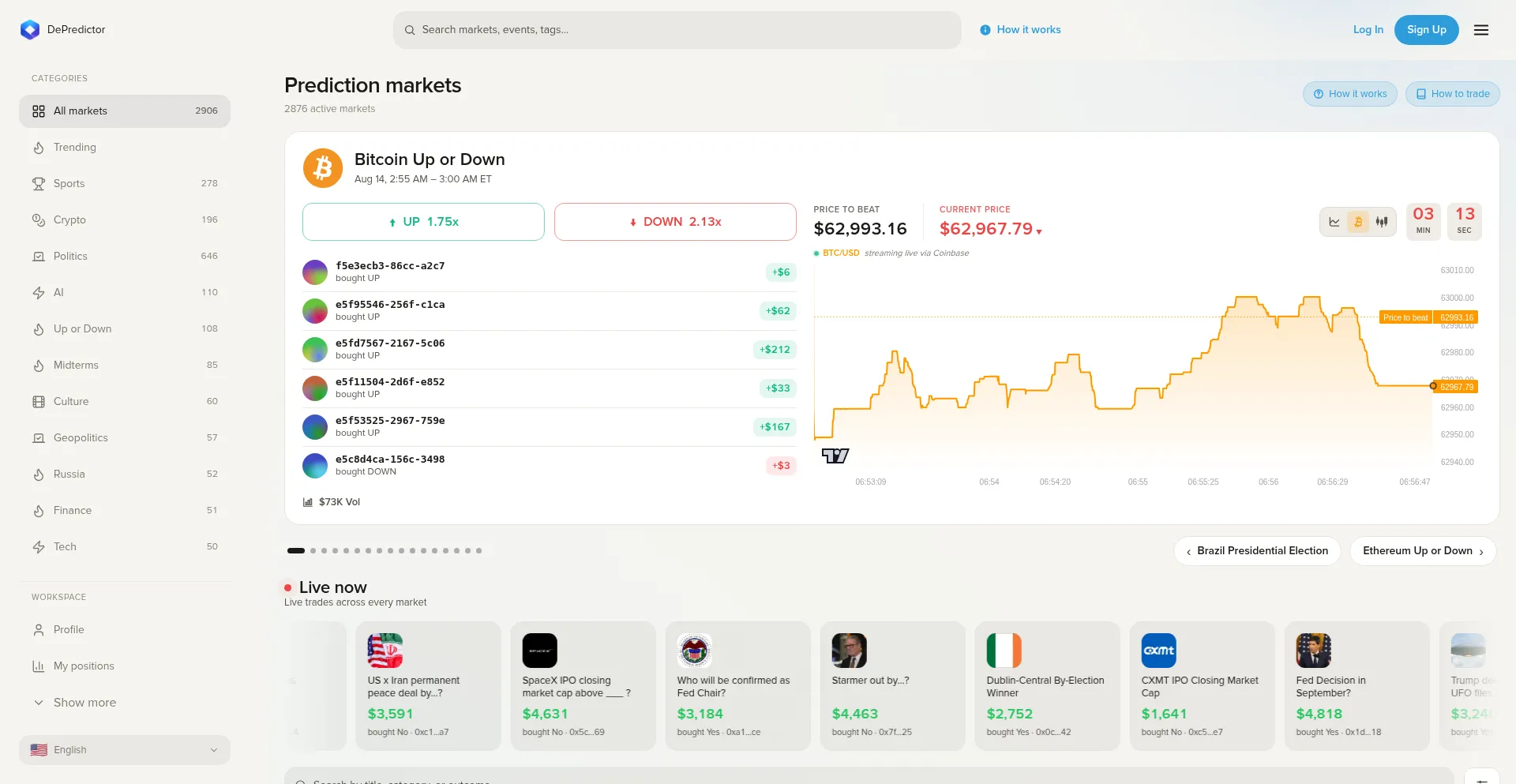Select All markets category
1516x784 pixels.
pos(125,111)
